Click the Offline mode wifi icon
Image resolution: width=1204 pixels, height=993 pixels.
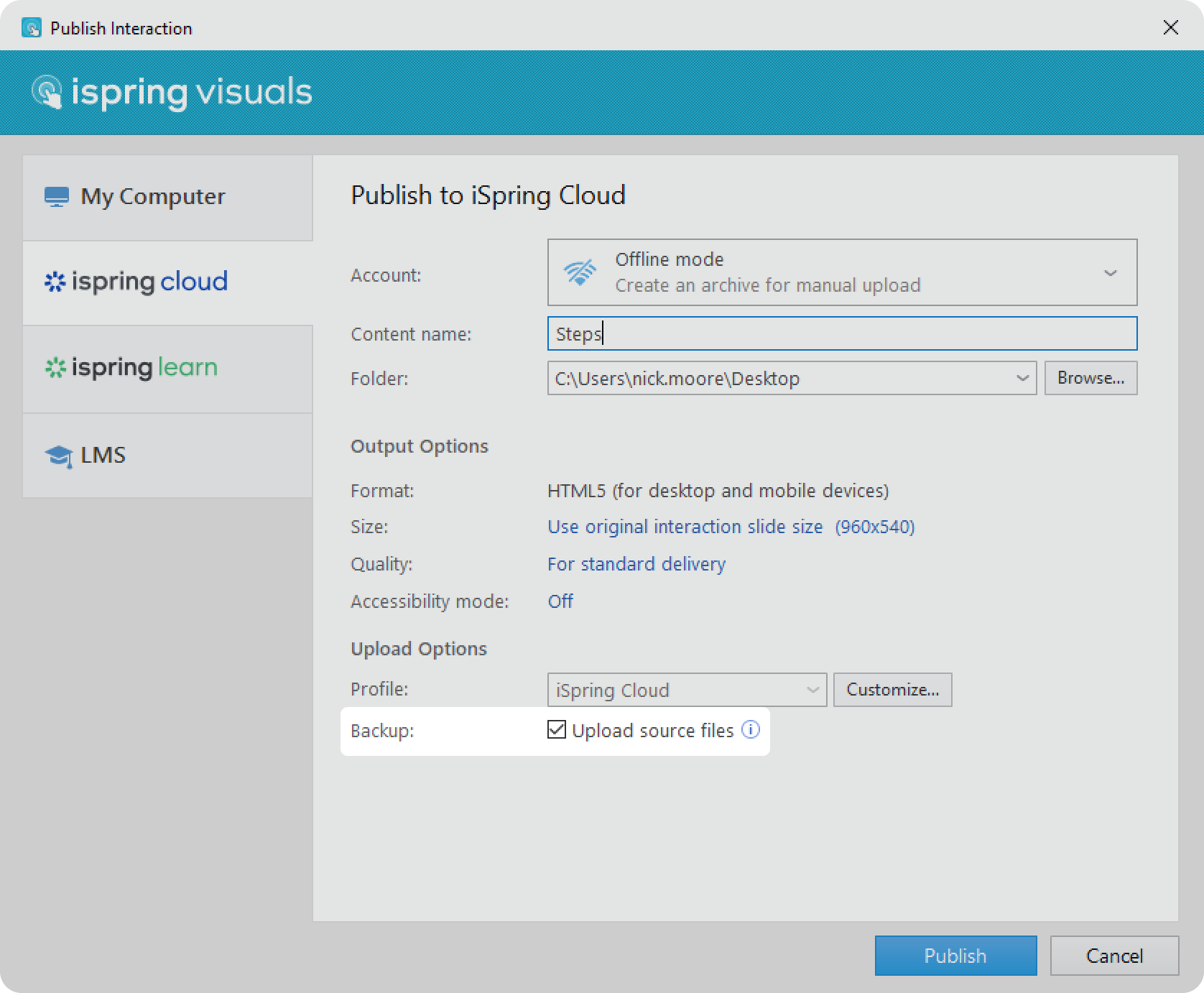(580, 273)
